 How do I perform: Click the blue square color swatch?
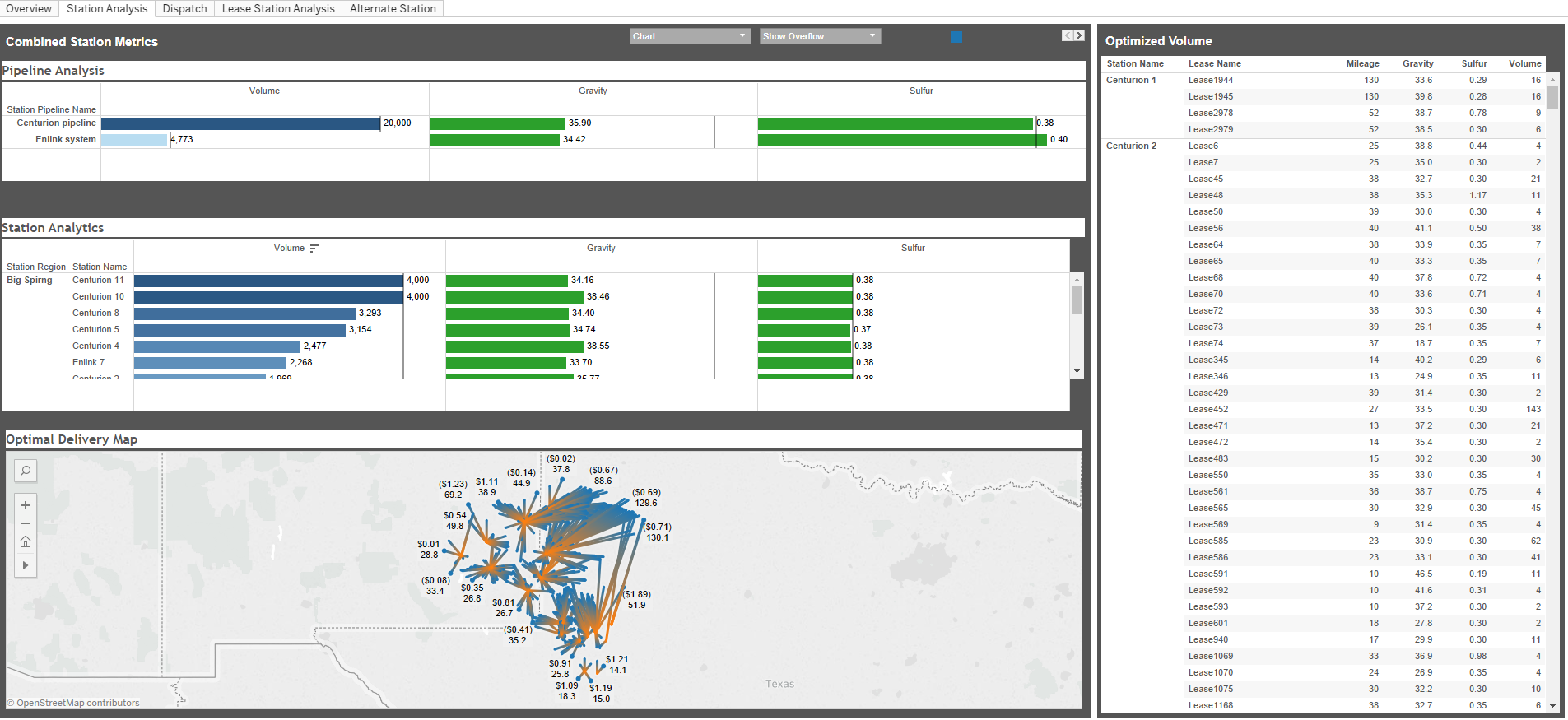pos(956,36)
